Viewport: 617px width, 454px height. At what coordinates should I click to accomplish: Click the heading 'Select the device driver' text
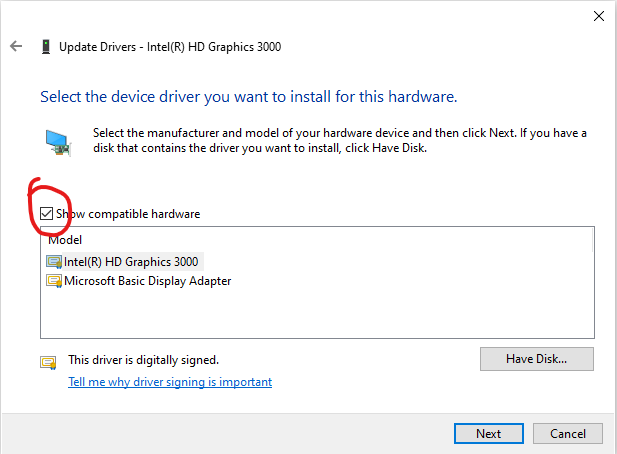coord(249,96)
